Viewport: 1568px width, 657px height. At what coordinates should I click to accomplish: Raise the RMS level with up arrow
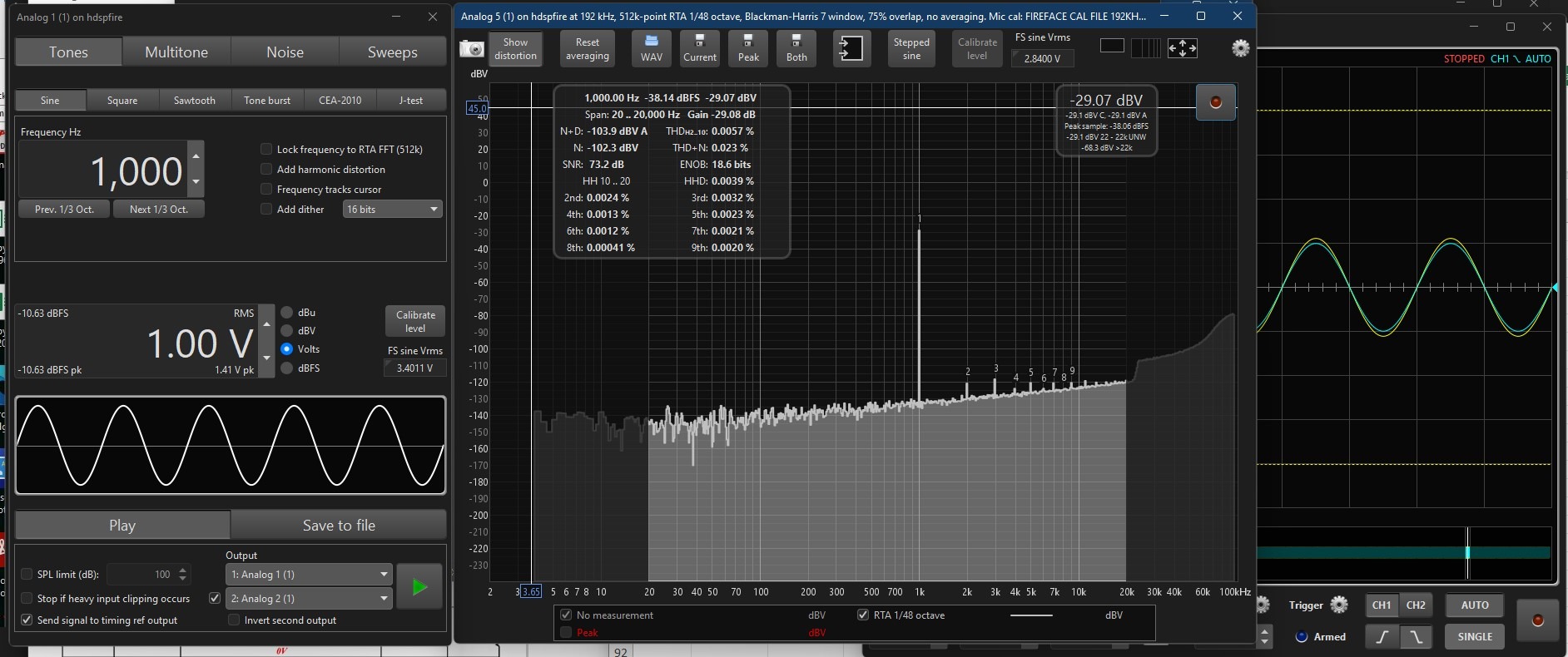click(266, 324)
